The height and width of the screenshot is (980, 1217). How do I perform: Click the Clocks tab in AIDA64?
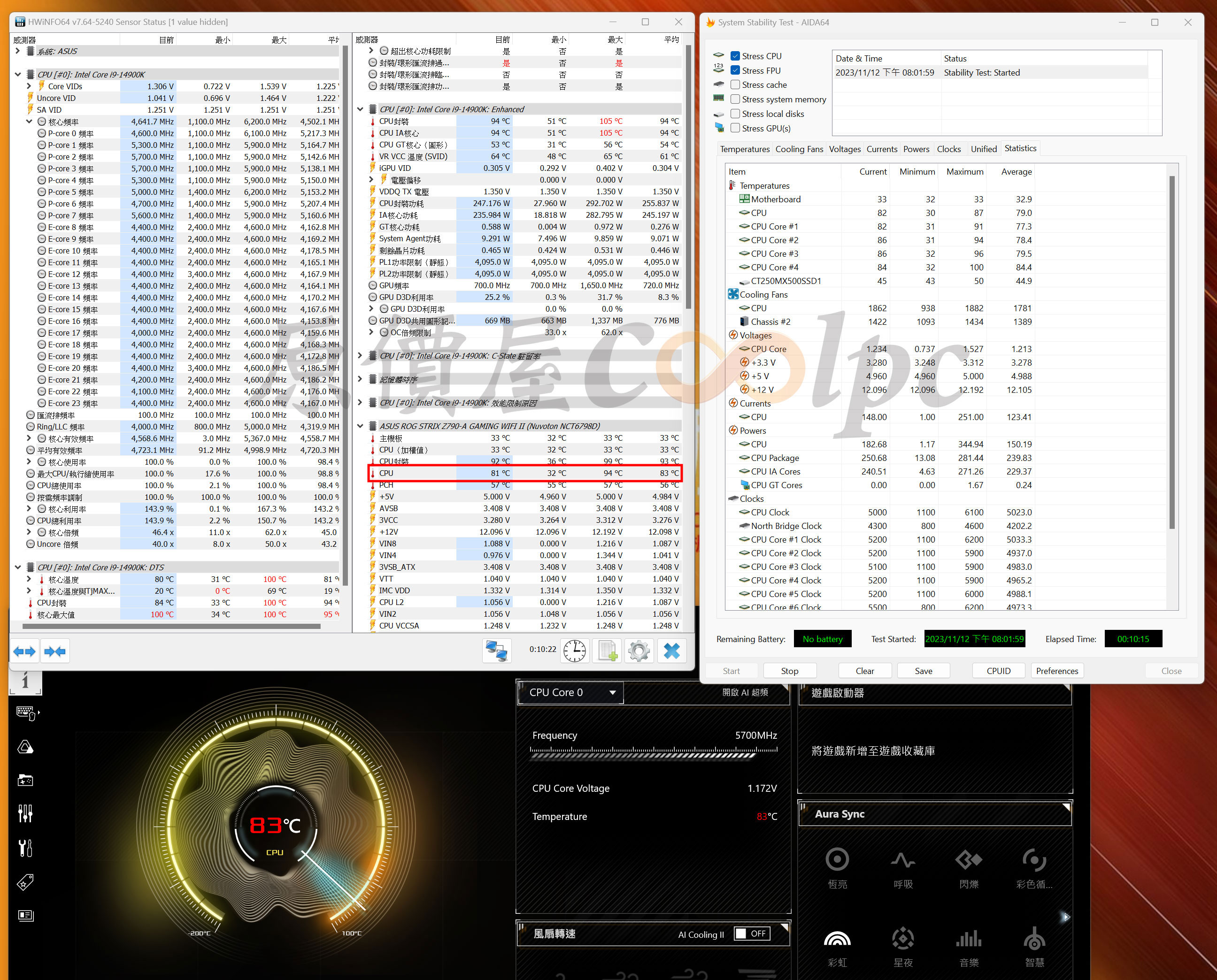pyautogui.click(x=948, y=149)
